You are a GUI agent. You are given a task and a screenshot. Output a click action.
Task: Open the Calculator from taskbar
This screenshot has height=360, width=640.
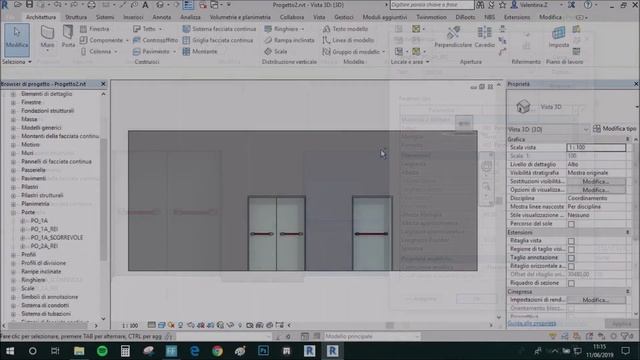(x=125, y=351)
